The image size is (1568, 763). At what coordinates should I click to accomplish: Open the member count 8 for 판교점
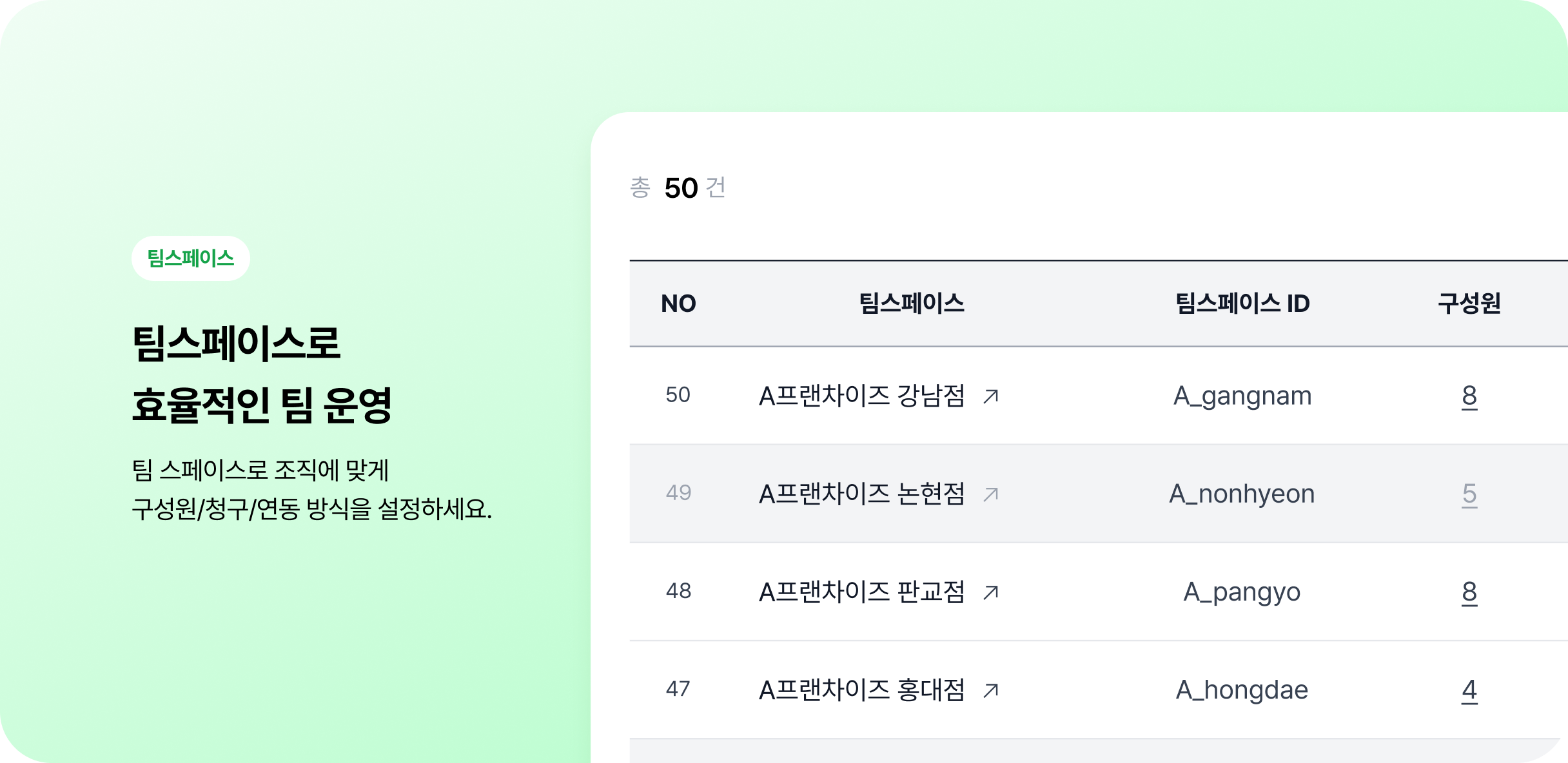pos(1469,592)
